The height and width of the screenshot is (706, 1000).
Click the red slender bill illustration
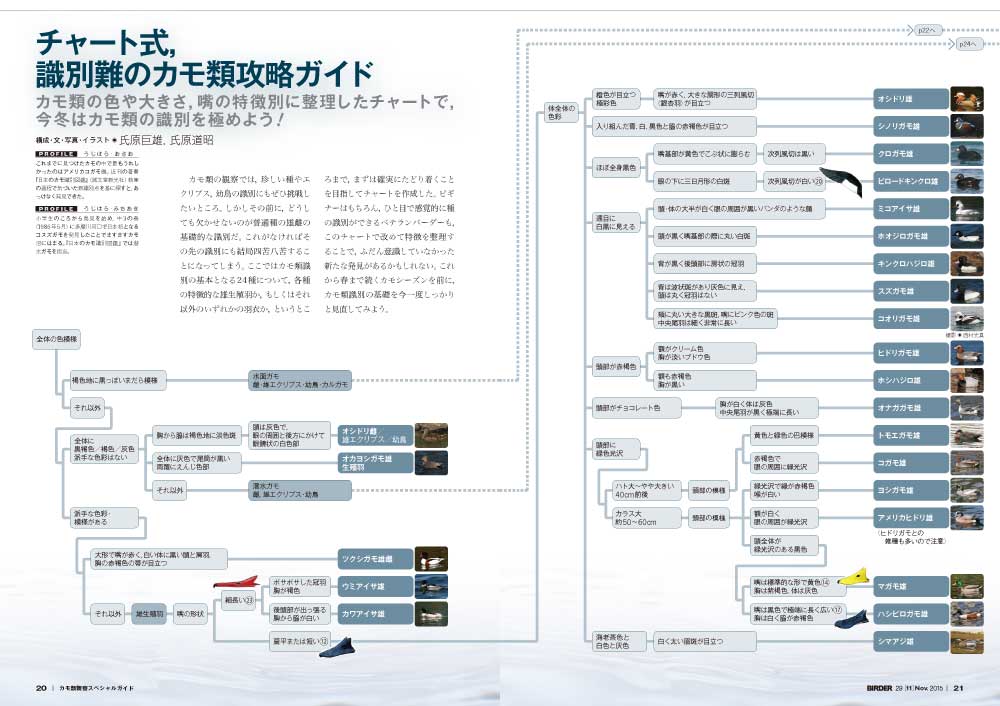[x=236, y=582]
